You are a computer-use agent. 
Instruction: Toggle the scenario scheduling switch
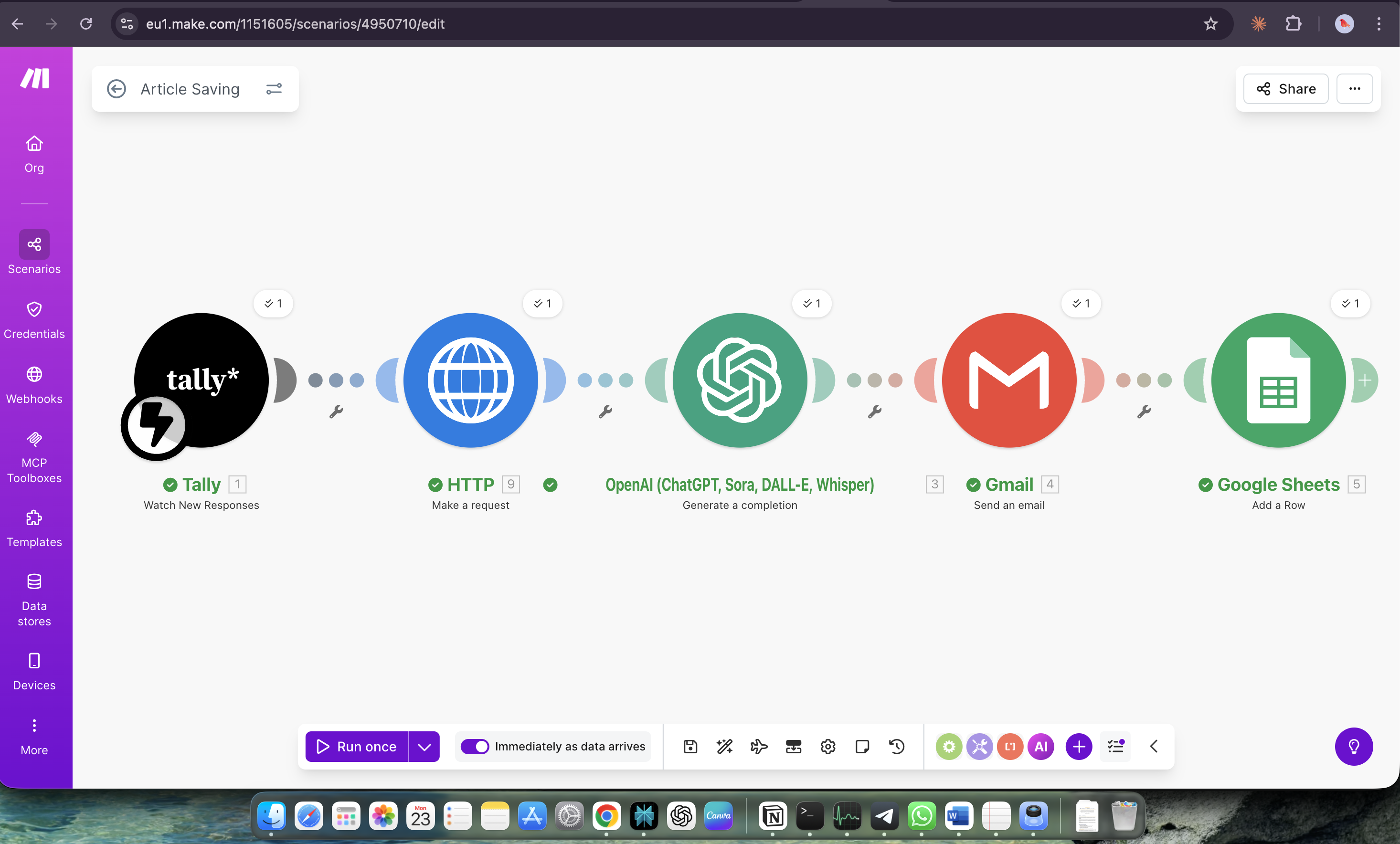(x=475, y=746)
